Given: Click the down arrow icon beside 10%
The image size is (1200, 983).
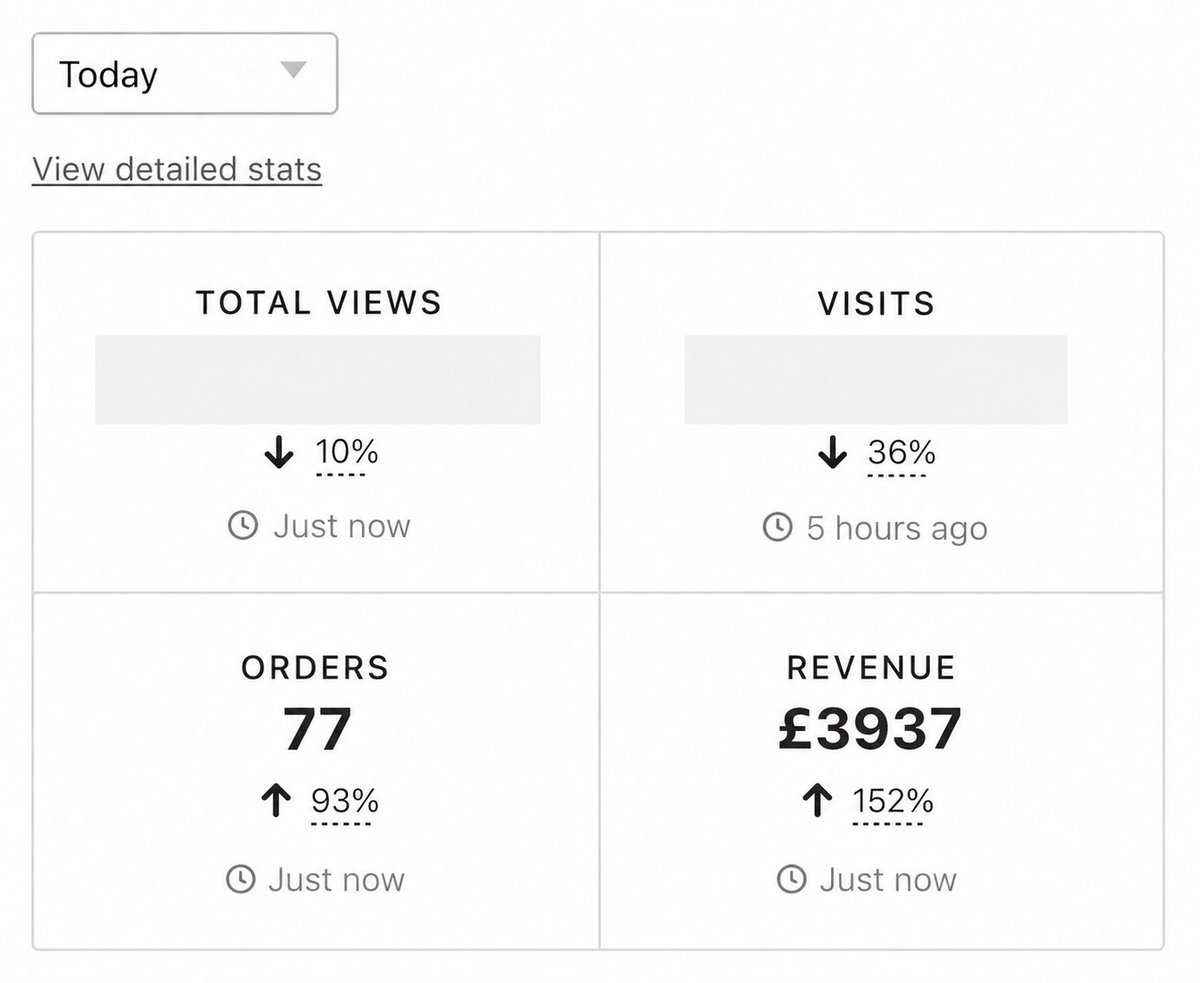Looking at the screenshot, I should pyautogui.click(x=279, y=454).
